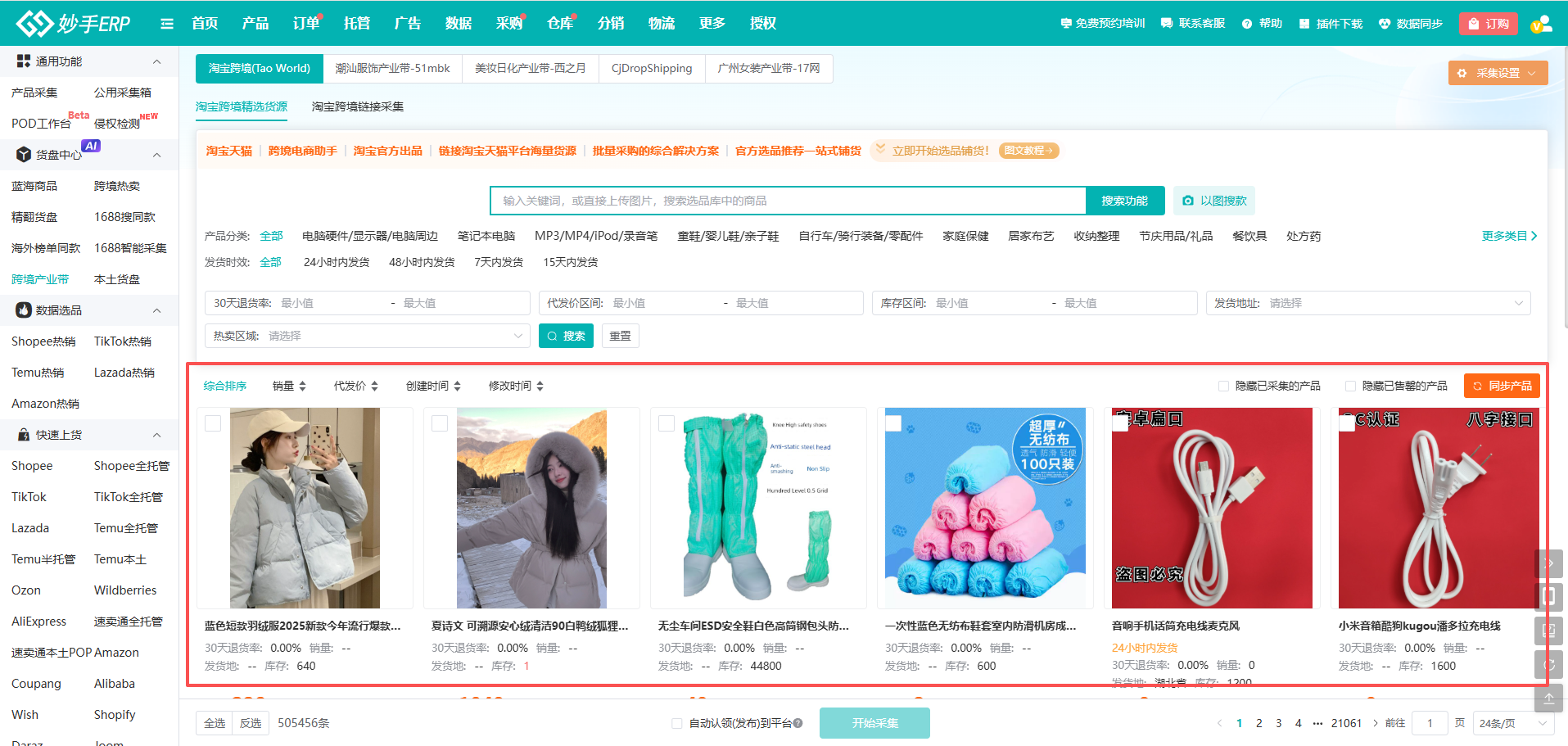
Task: Open the 发货地址 dropdown
Action: click(1368, 303)
